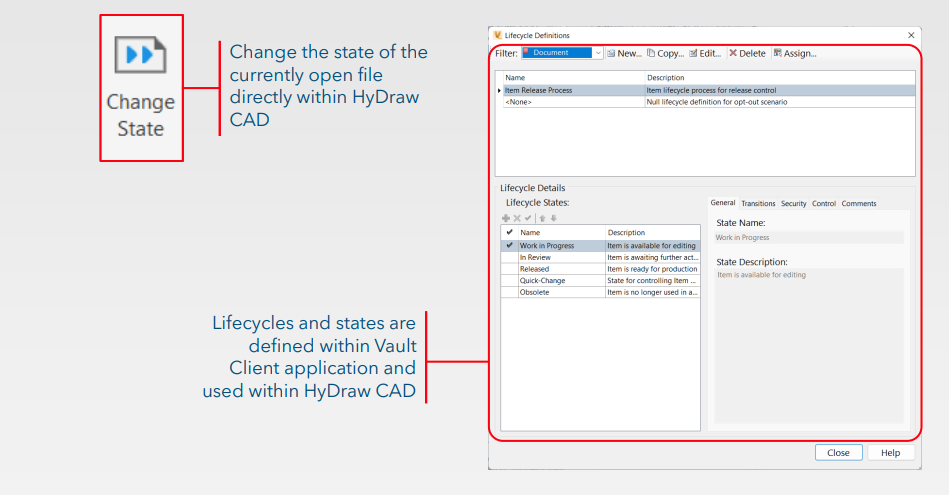Select the In Review state name
This screenshot has height=495, width=949.
pyautogui.click(x=562, y=257)
